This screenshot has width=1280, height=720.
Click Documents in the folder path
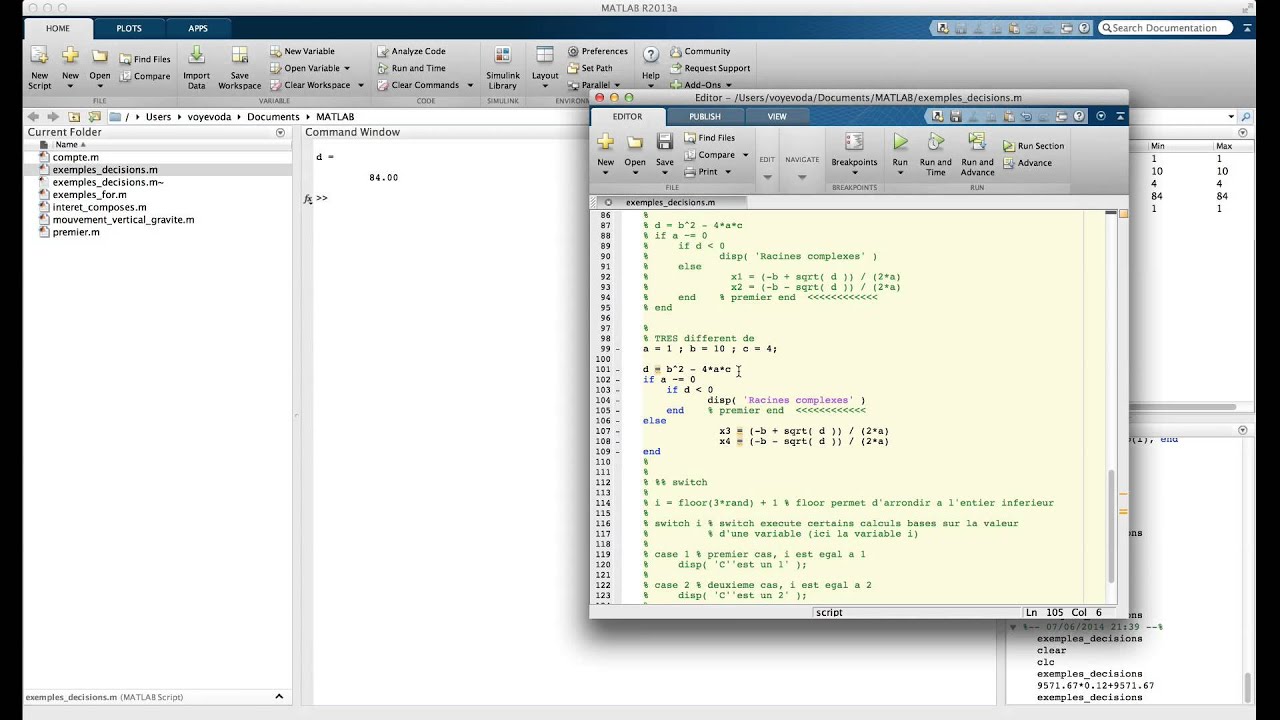coord(273,117)
